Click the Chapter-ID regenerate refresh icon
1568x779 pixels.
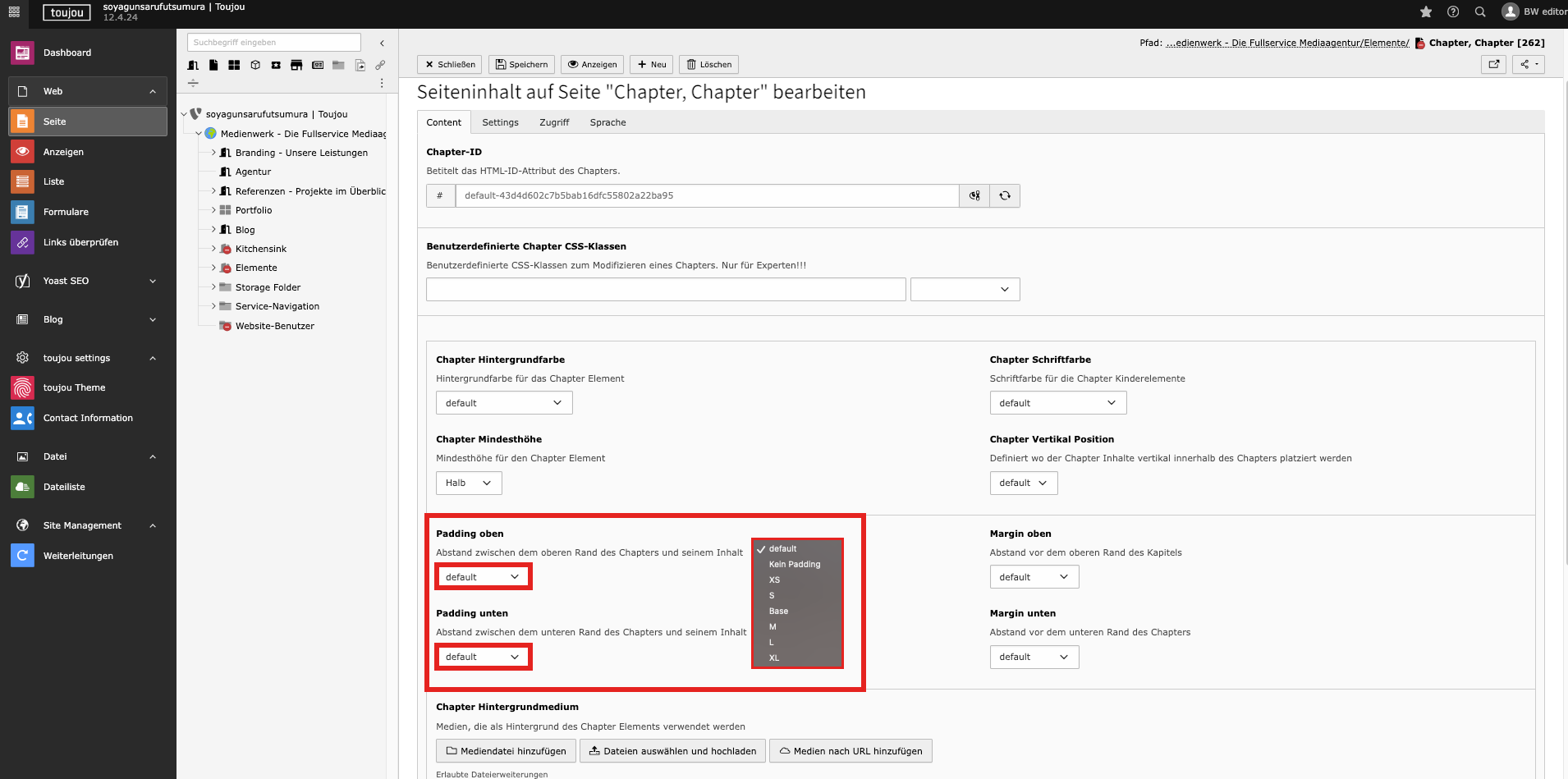[1005, 195]
